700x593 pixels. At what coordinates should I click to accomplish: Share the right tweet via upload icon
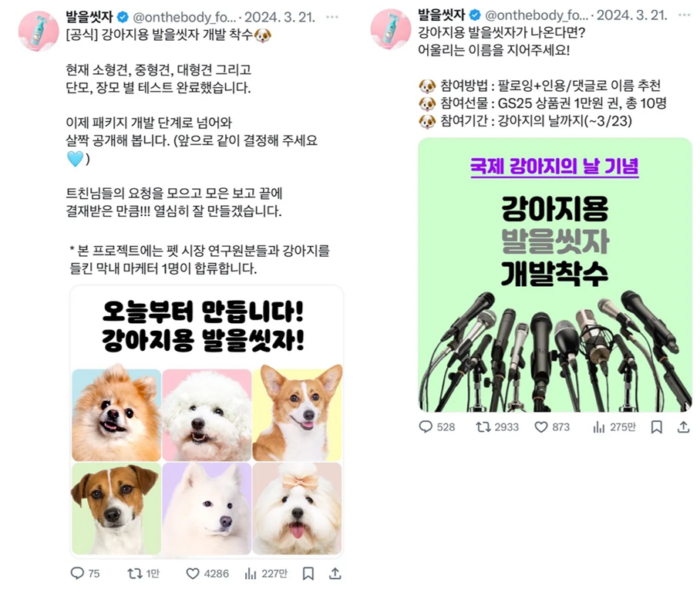tap(683, 427)
